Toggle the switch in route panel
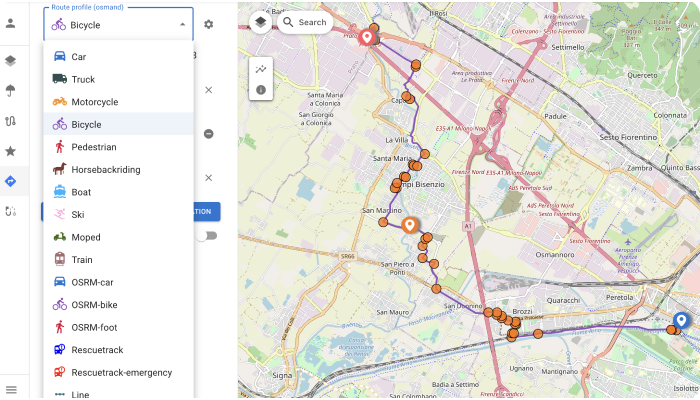 tap(207, 236)
